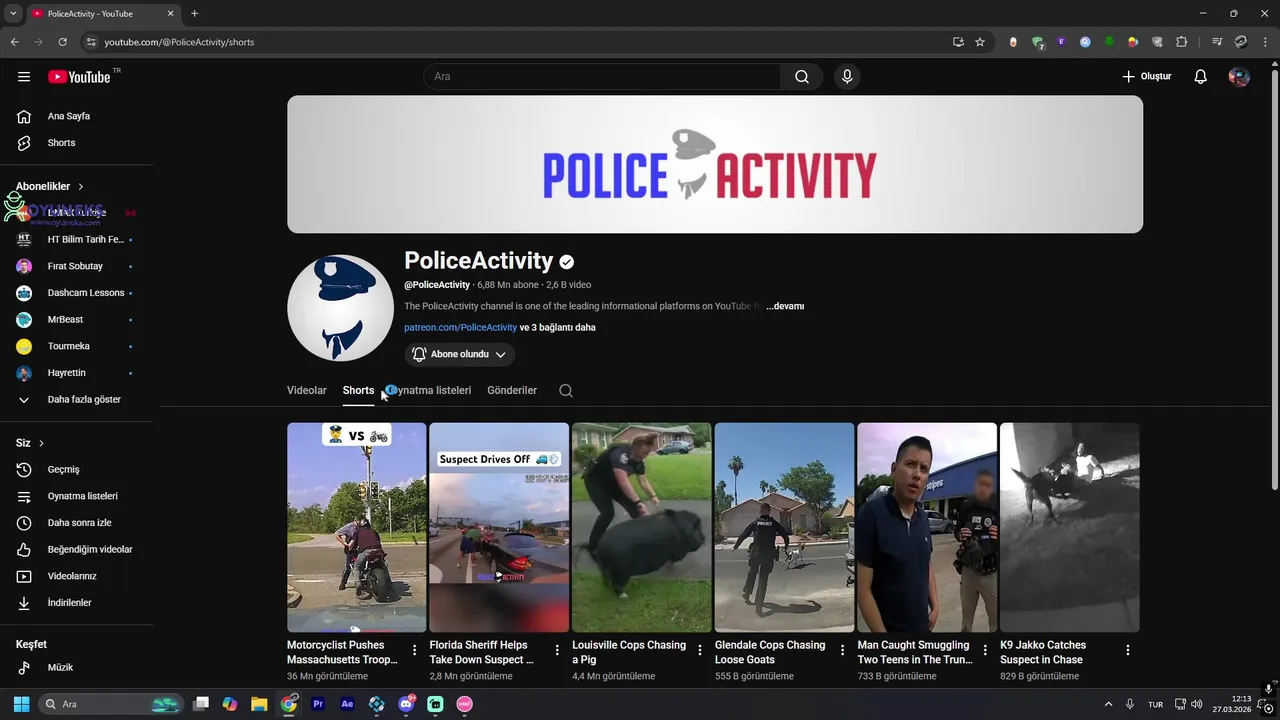This screenshot has width=1280, height=720.
Task: Launch Adobe Premiere Pro from taskbar
Action: click(318, 704)
